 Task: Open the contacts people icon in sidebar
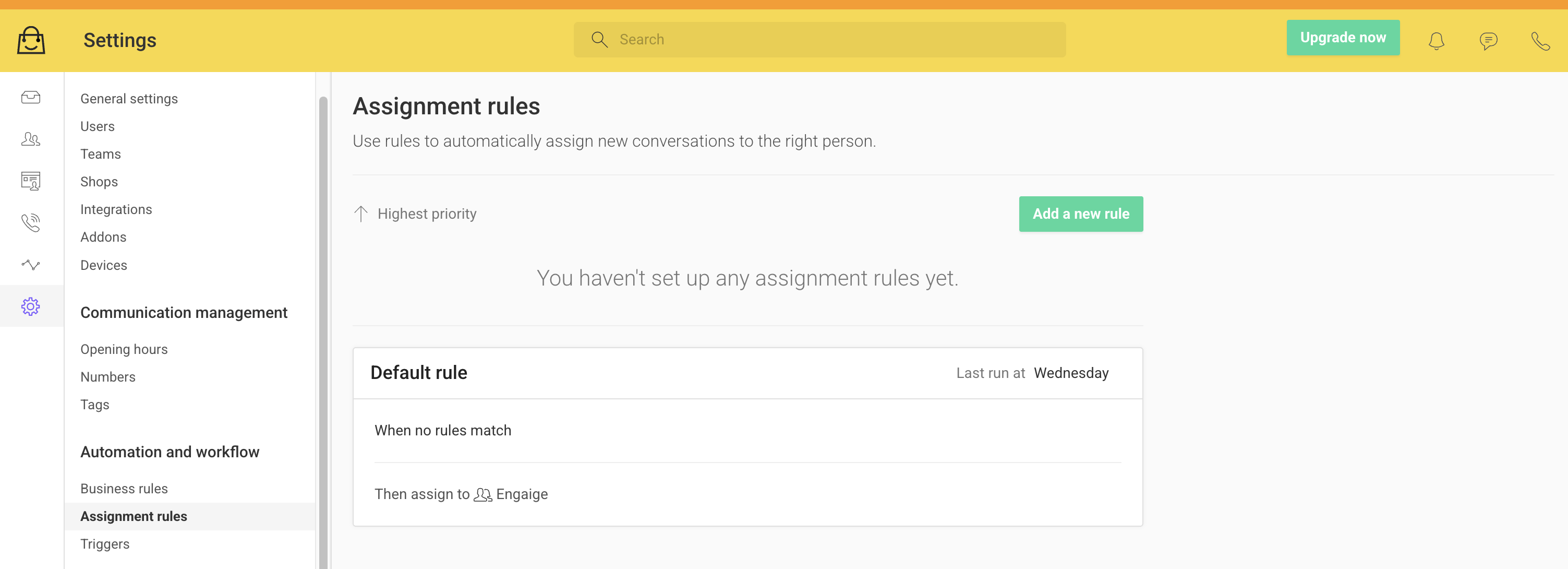pyautogui.click(x=30, y=139)
